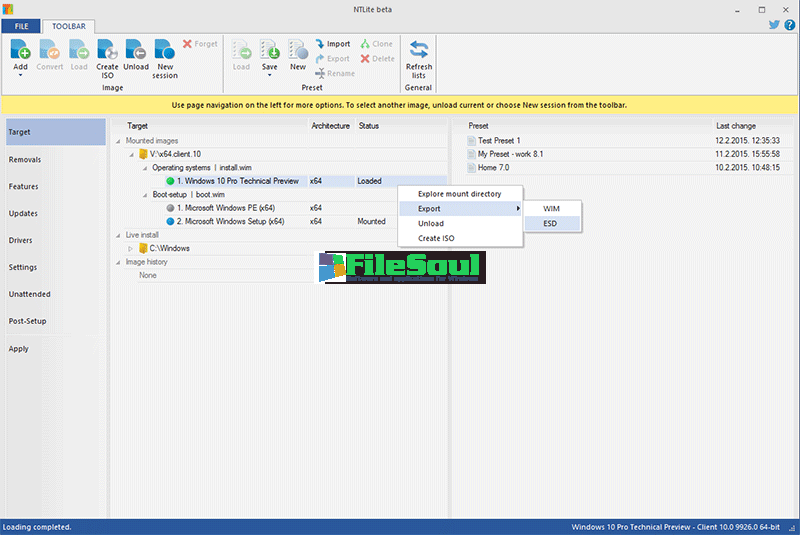Image resolution: width=800 pixels, height=535 pixels.
Task: Open the help question mark icon
Action: coord(789,25)
